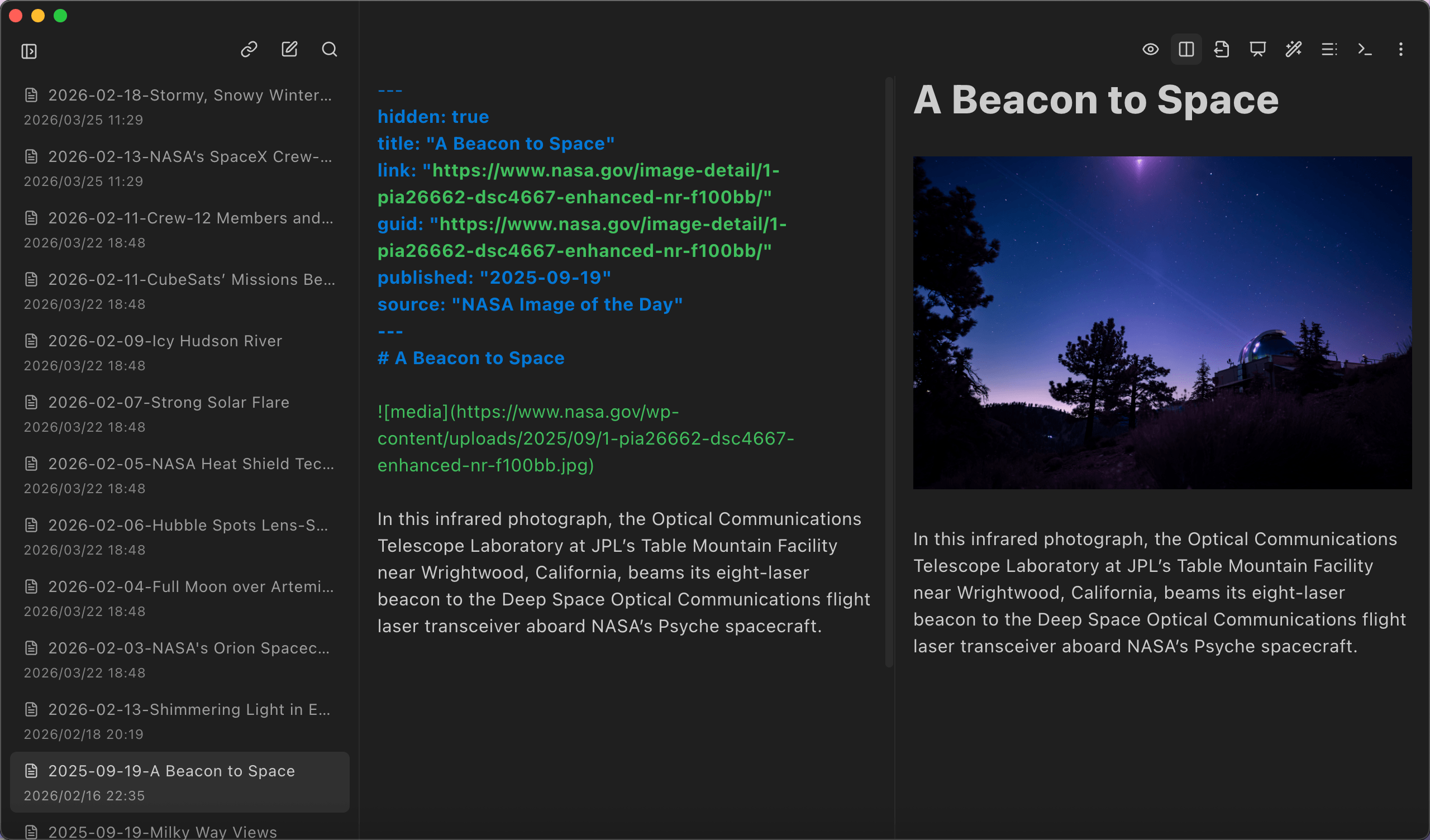Toggle split editor view mode
This screenshot has height=840, width=1430.
click(x=1186, y=49)
